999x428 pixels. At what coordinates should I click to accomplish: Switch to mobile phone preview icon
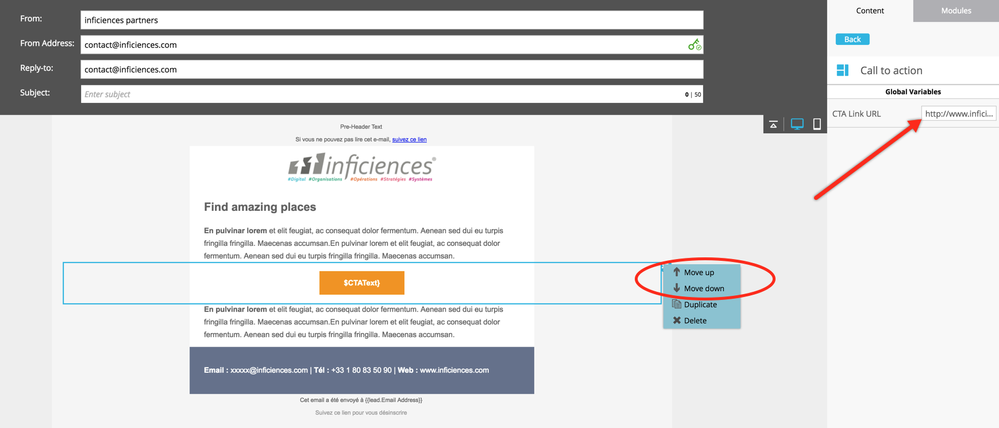817,124
